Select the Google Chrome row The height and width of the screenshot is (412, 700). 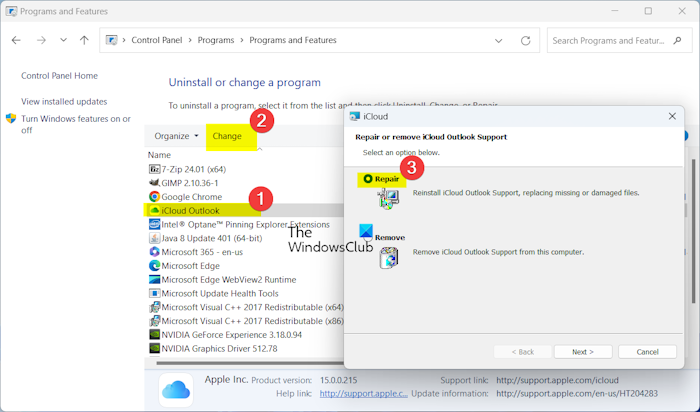click(244, 197)
